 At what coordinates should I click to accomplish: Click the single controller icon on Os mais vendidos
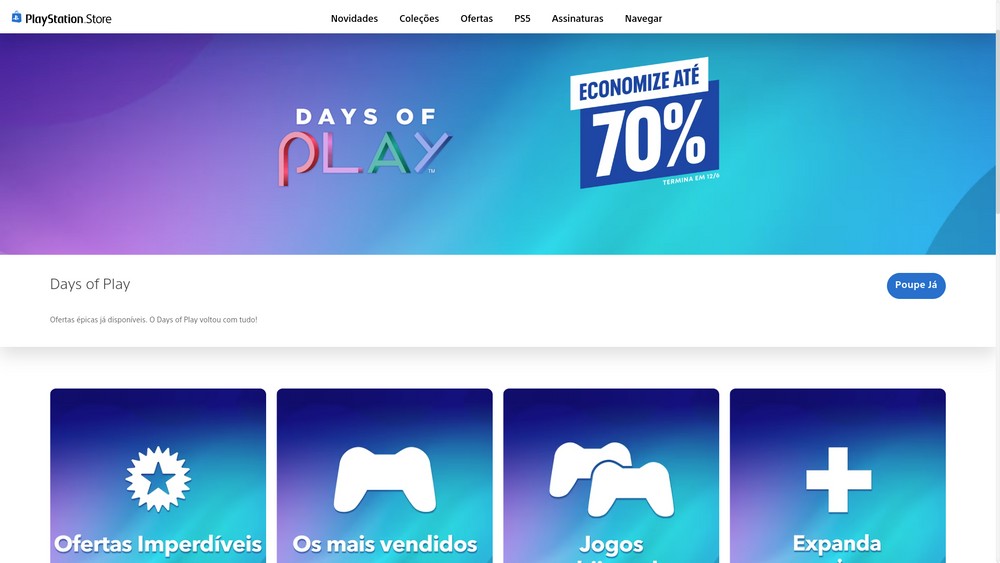point(385,479)
